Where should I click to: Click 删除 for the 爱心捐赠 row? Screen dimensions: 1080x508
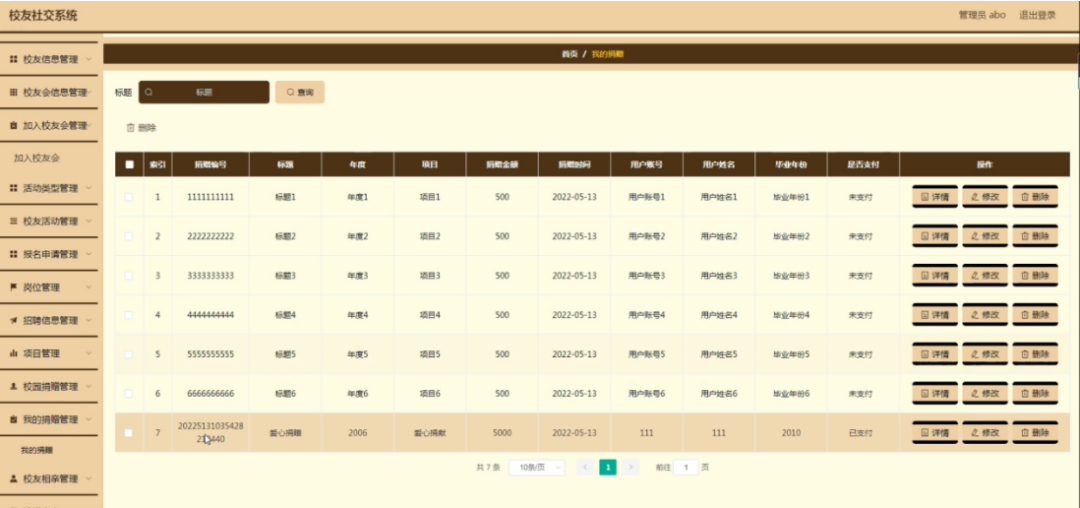pyautogui.click(x=1035, y=432)
